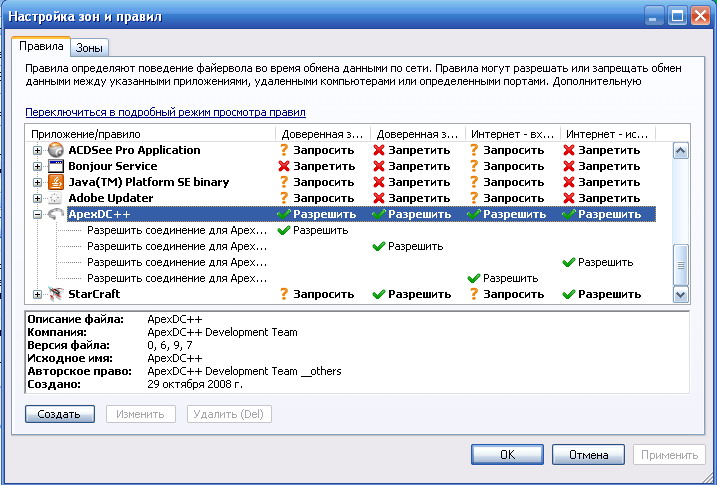Click the Отмена button
The height and width of the screenshot is (485, 717).
coord(589,454)
